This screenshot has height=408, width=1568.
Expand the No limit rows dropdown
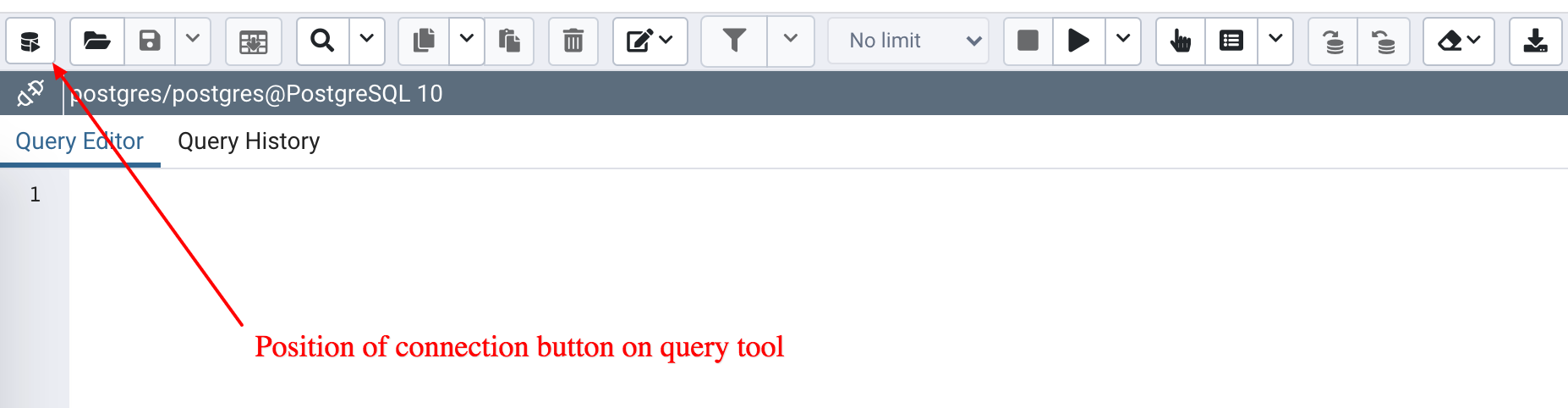[x=907, y=41]
